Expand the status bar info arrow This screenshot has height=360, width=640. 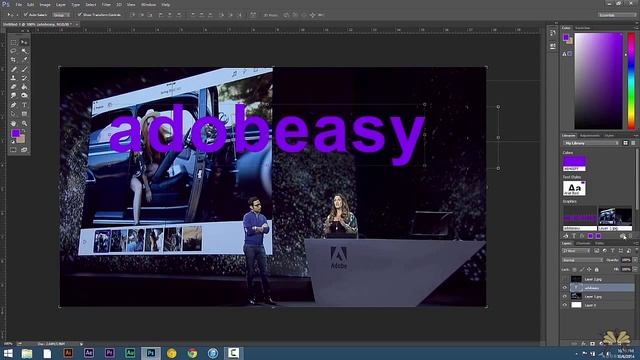[x=81, y=344]
